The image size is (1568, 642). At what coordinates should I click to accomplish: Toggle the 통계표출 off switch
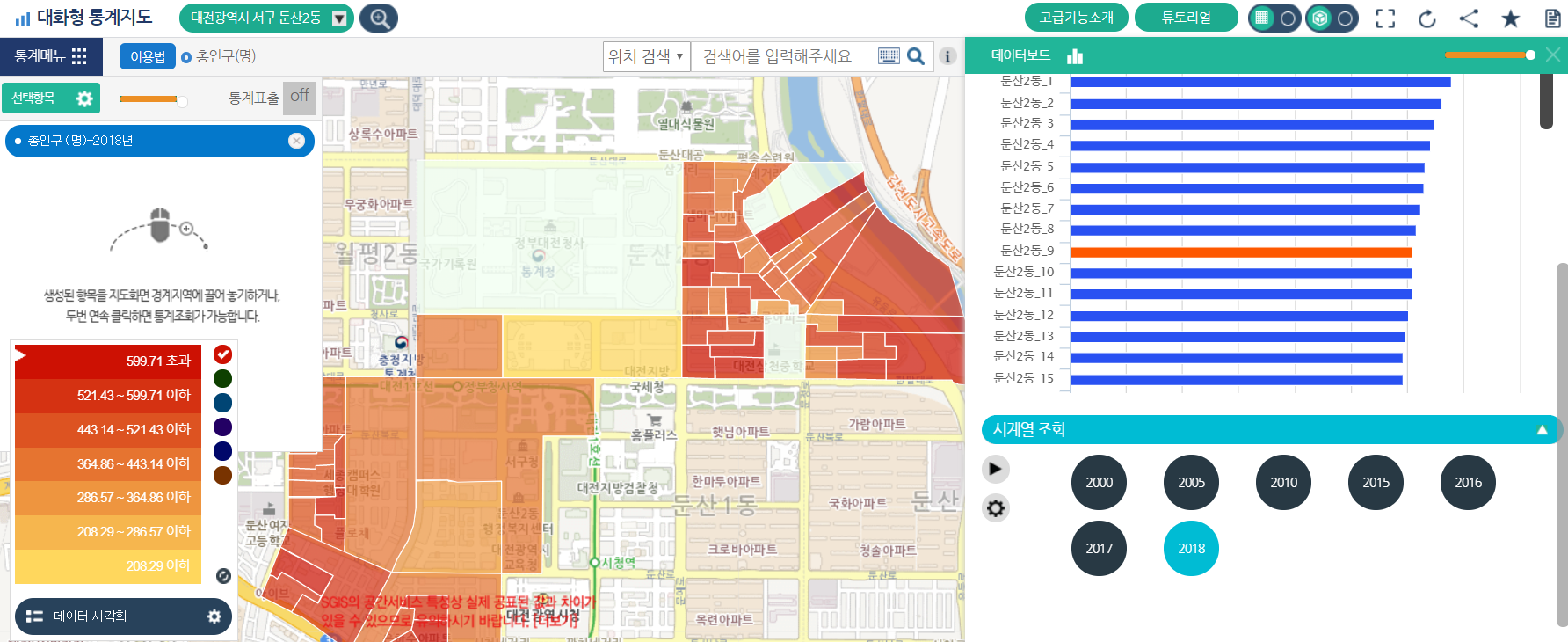299,97
